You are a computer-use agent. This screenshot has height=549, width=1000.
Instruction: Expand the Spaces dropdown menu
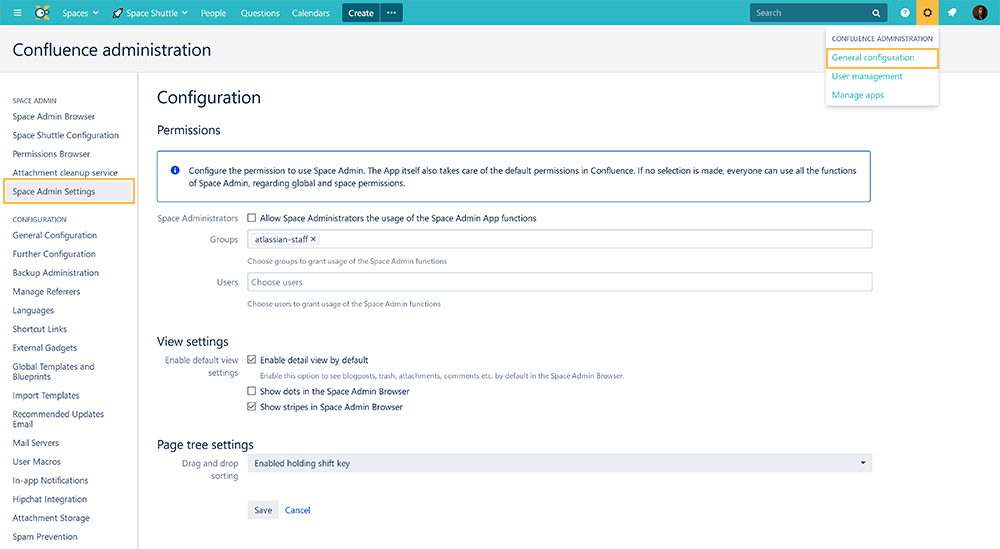(80, 13)
